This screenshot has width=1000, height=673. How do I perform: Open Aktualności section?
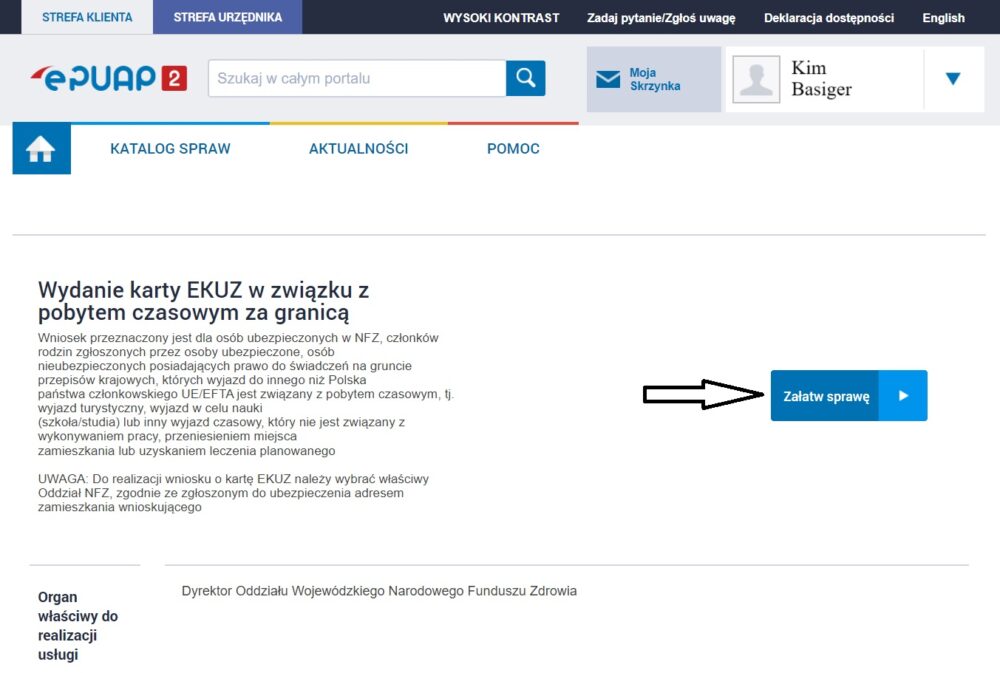coord(358,149)
